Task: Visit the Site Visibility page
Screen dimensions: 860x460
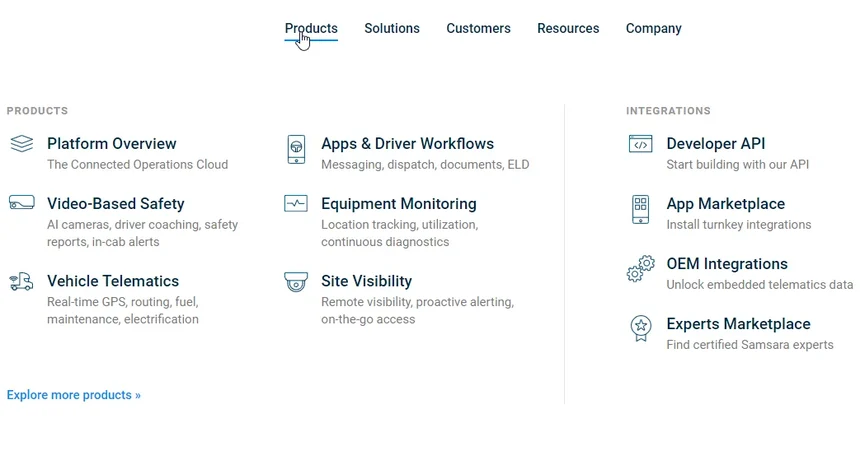Action: pyautogui.click(x=366, y=281)
